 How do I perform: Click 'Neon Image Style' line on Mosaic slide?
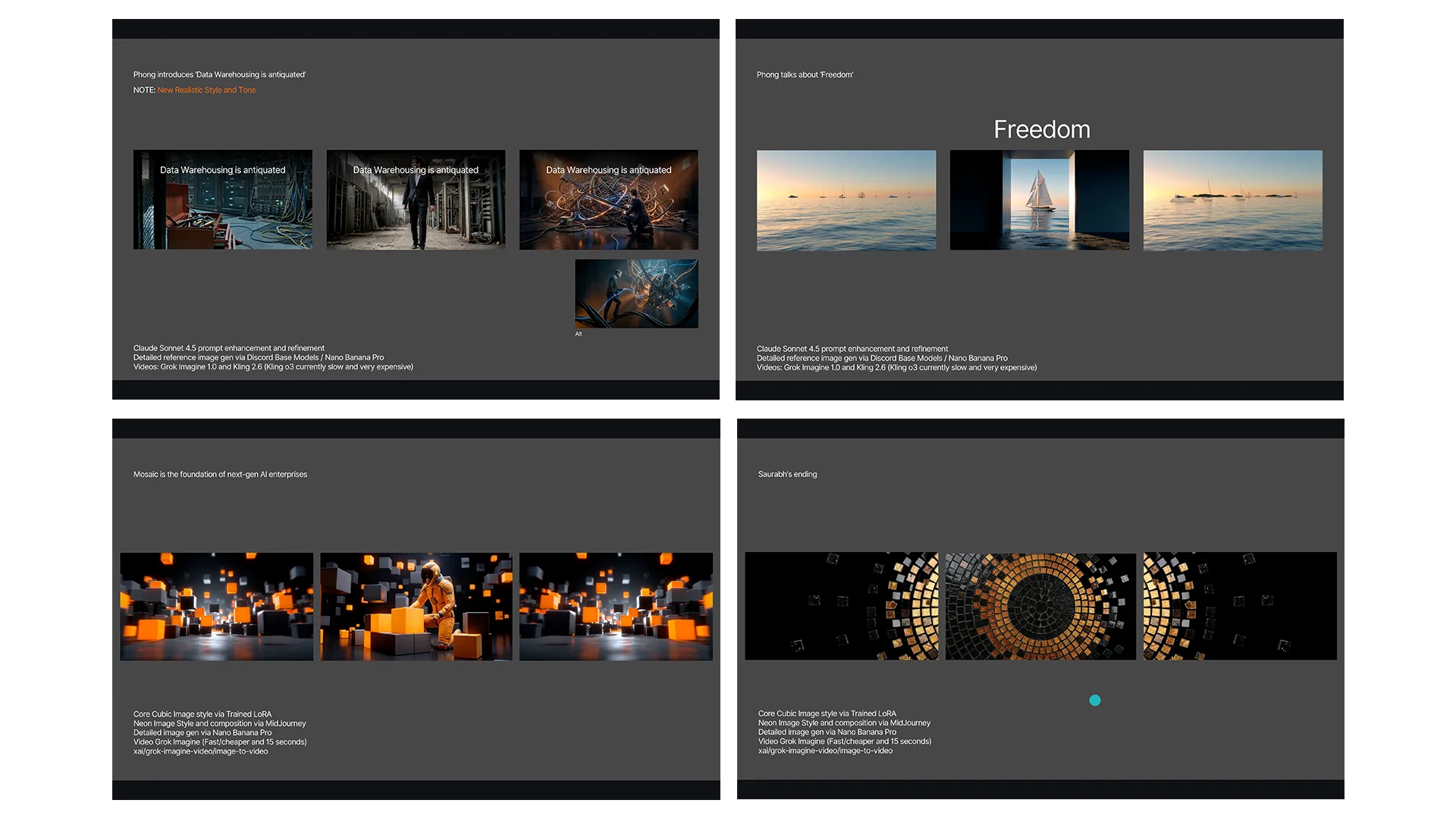(219, 723)
